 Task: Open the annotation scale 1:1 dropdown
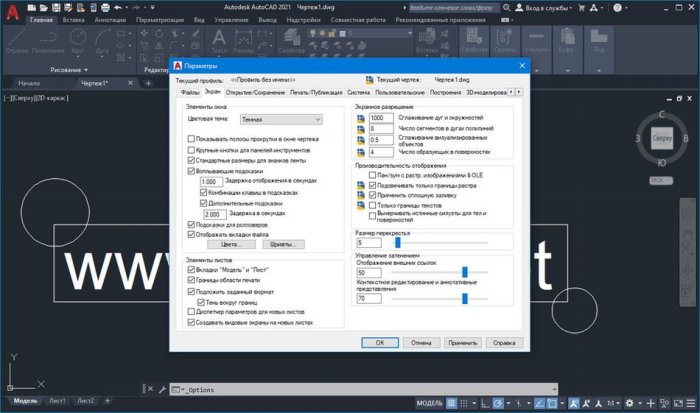point(612,403)
